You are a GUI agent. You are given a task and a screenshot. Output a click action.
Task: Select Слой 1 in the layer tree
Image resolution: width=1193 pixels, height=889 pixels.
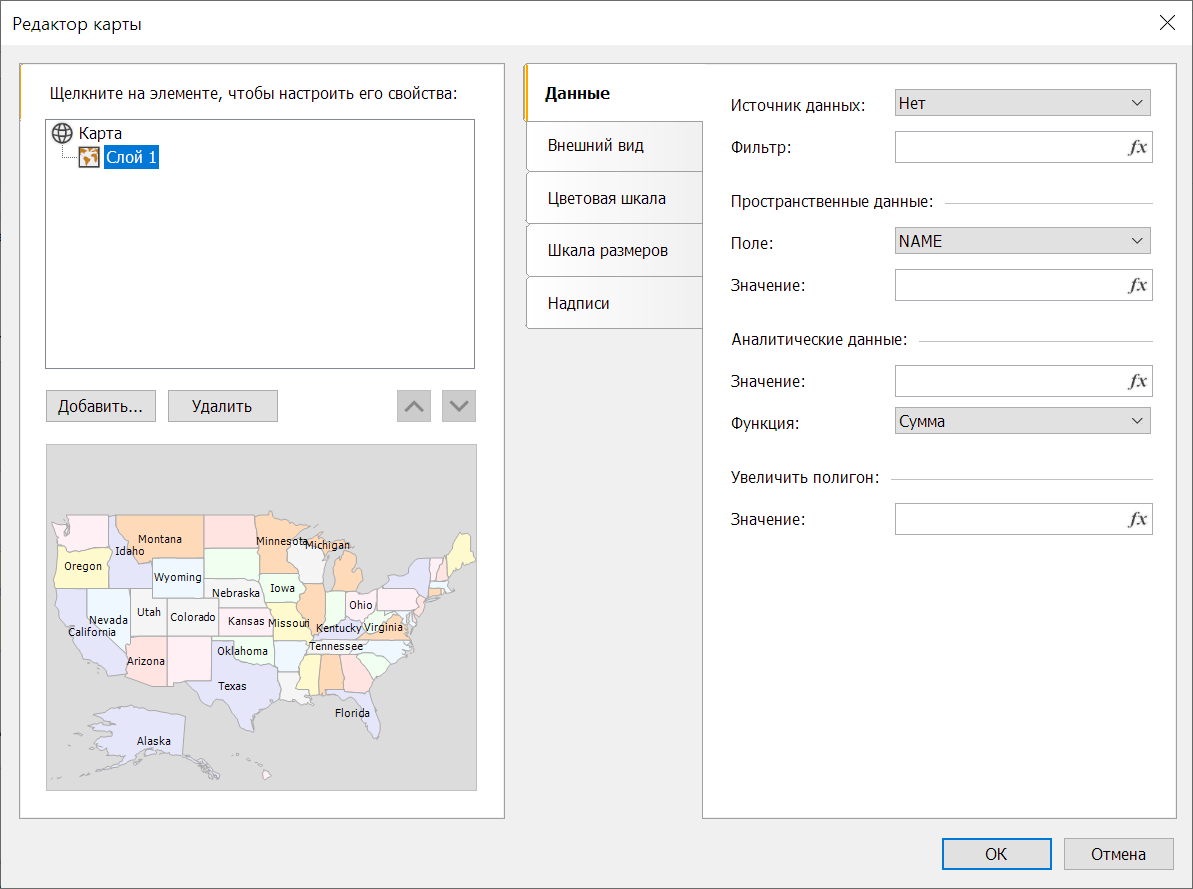[131, 157]
